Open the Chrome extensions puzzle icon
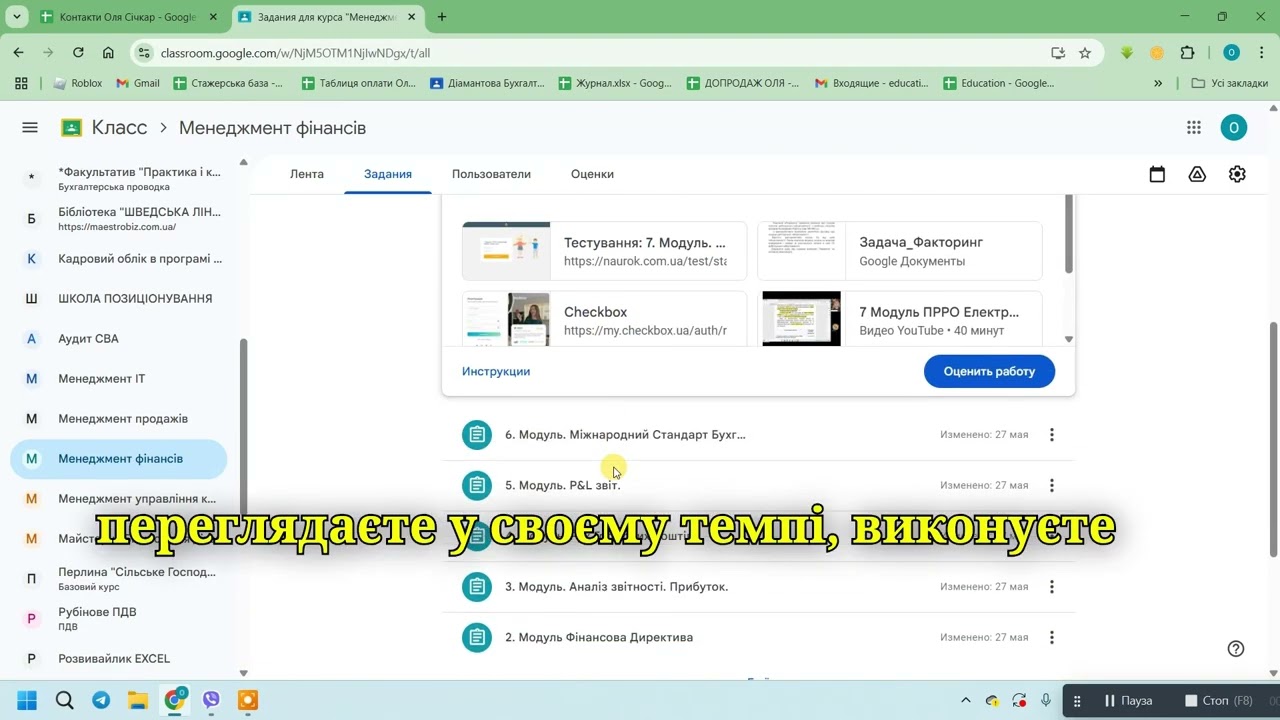1280x720 pixels. click(1188, 53)
